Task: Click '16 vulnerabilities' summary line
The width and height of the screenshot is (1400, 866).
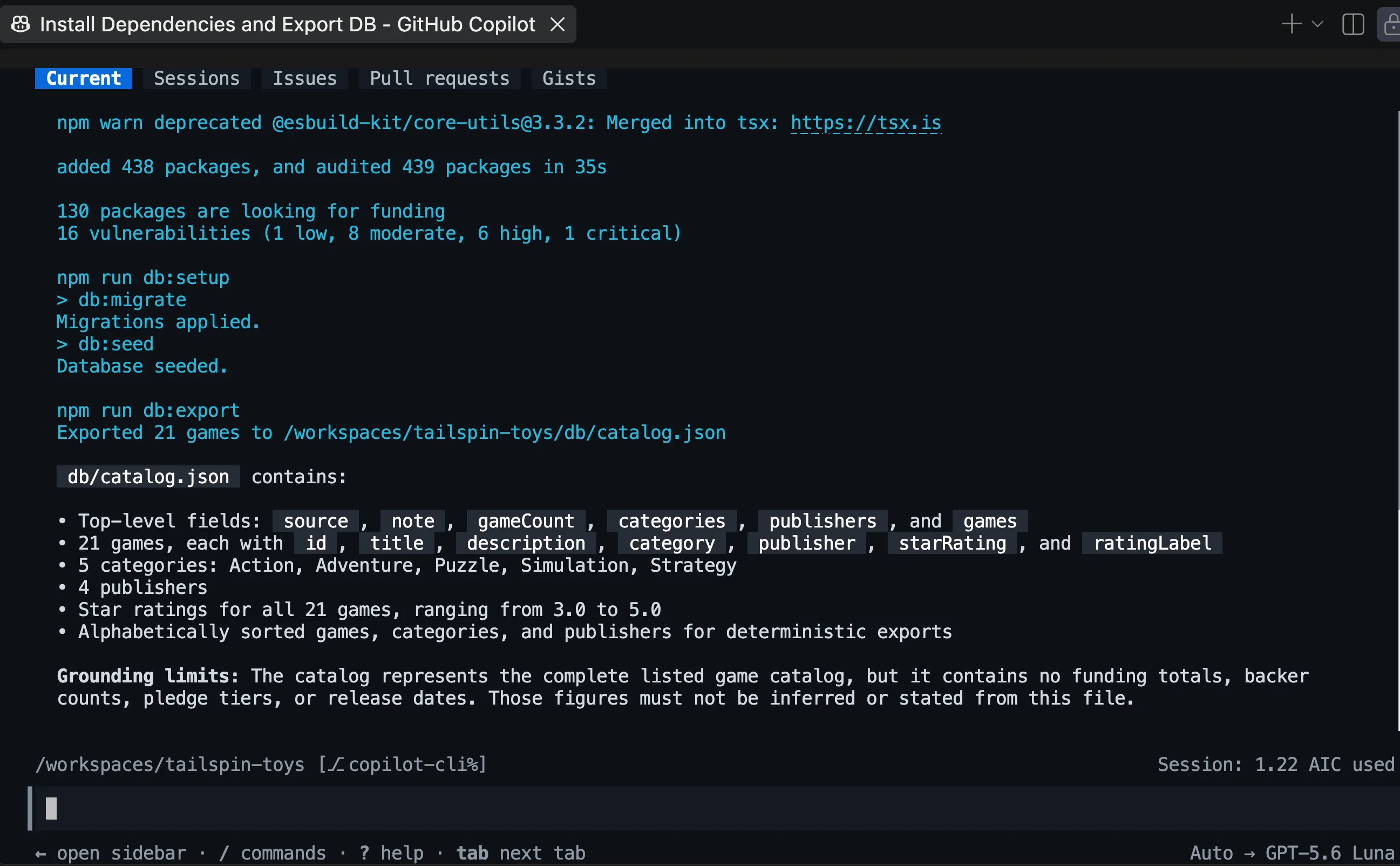Action: [x=369, y=233]
